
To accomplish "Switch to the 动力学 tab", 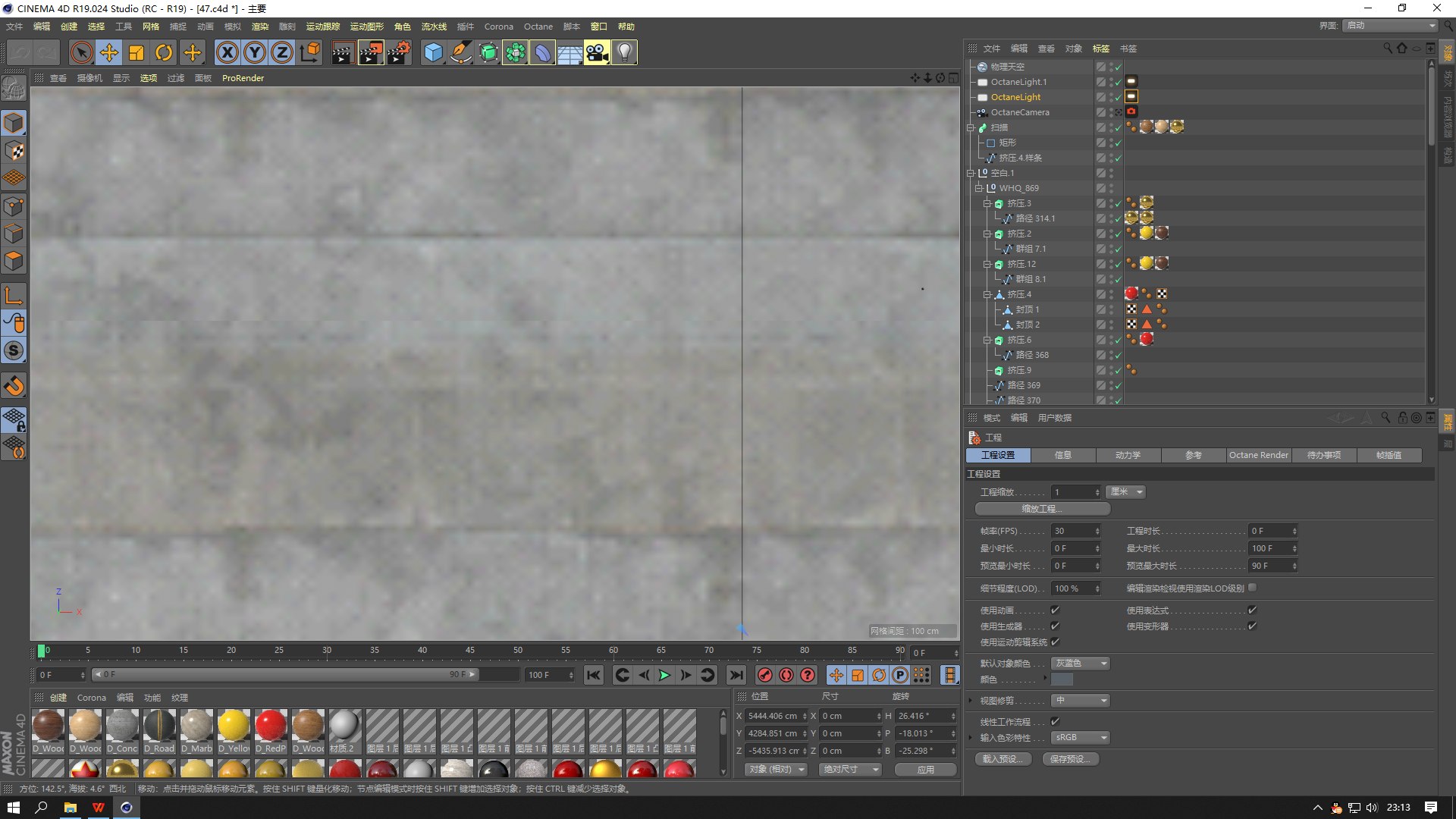I will tap(1128, 455).
